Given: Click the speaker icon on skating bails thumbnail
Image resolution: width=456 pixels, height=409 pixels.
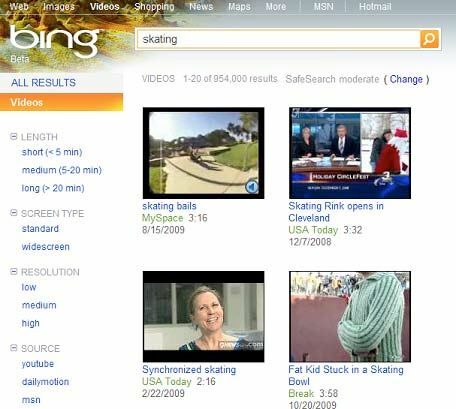Looking at the screenshot, I should tap(252, 186).
